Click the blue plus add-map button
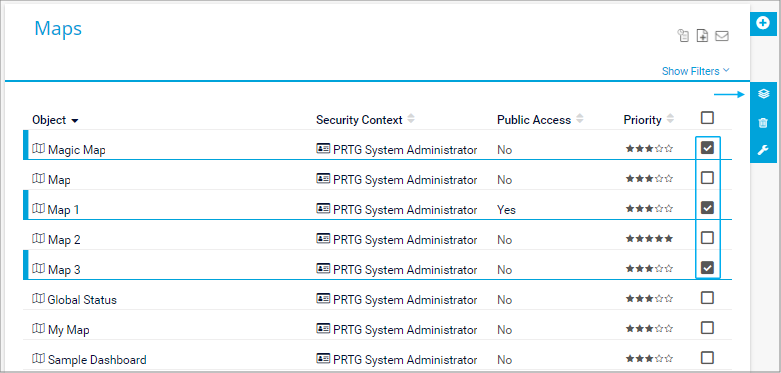The image size is (781, 373). (x=763, y=23)
